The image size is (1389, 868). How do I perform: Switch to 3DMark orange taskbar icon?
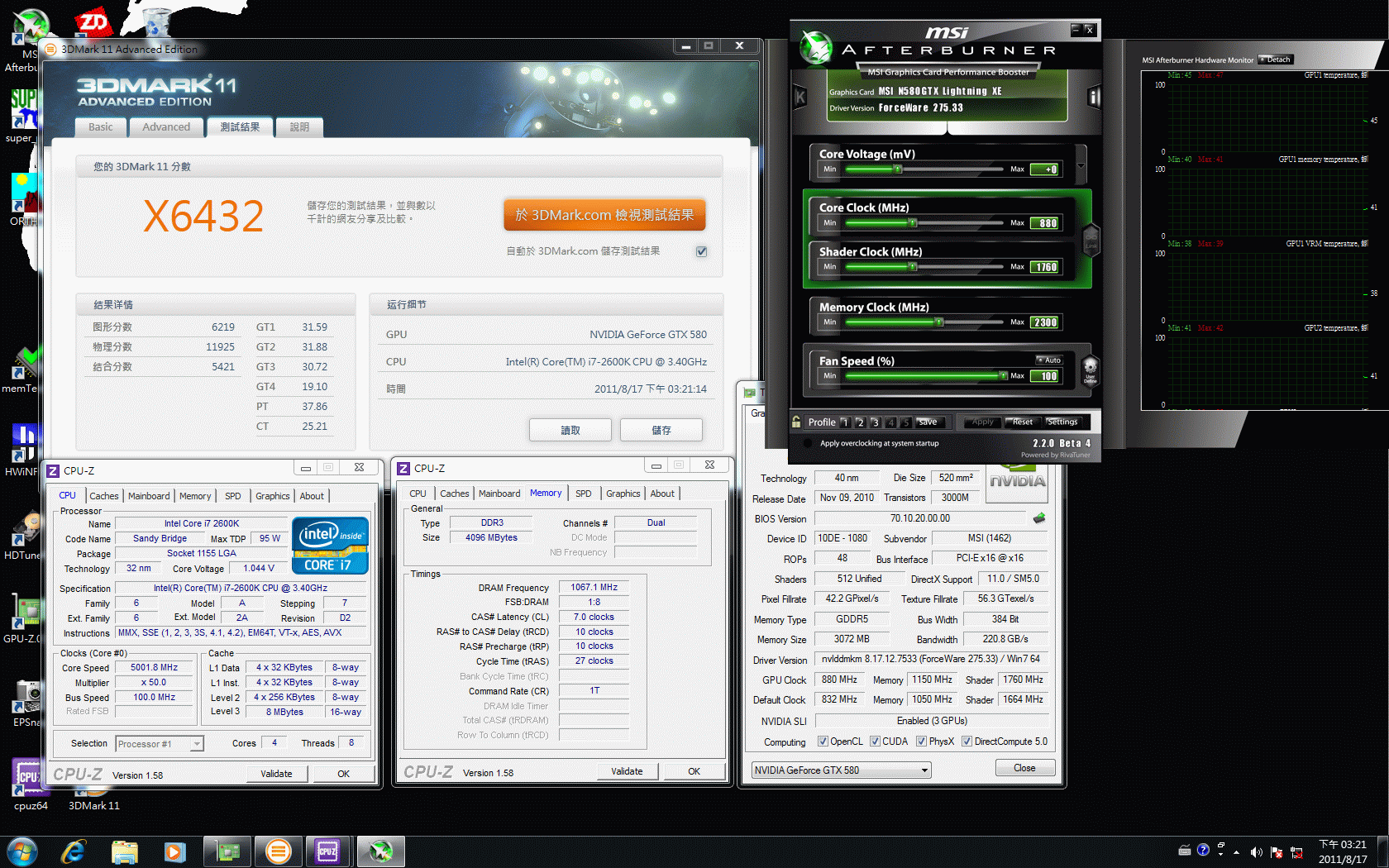coord(279,851)
